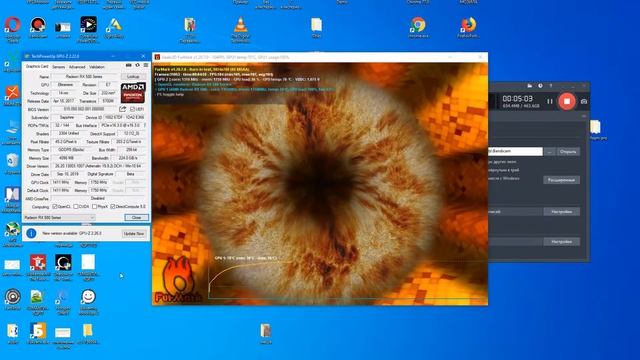Open the orange 'Б' app desktop icon

point(38,330)
